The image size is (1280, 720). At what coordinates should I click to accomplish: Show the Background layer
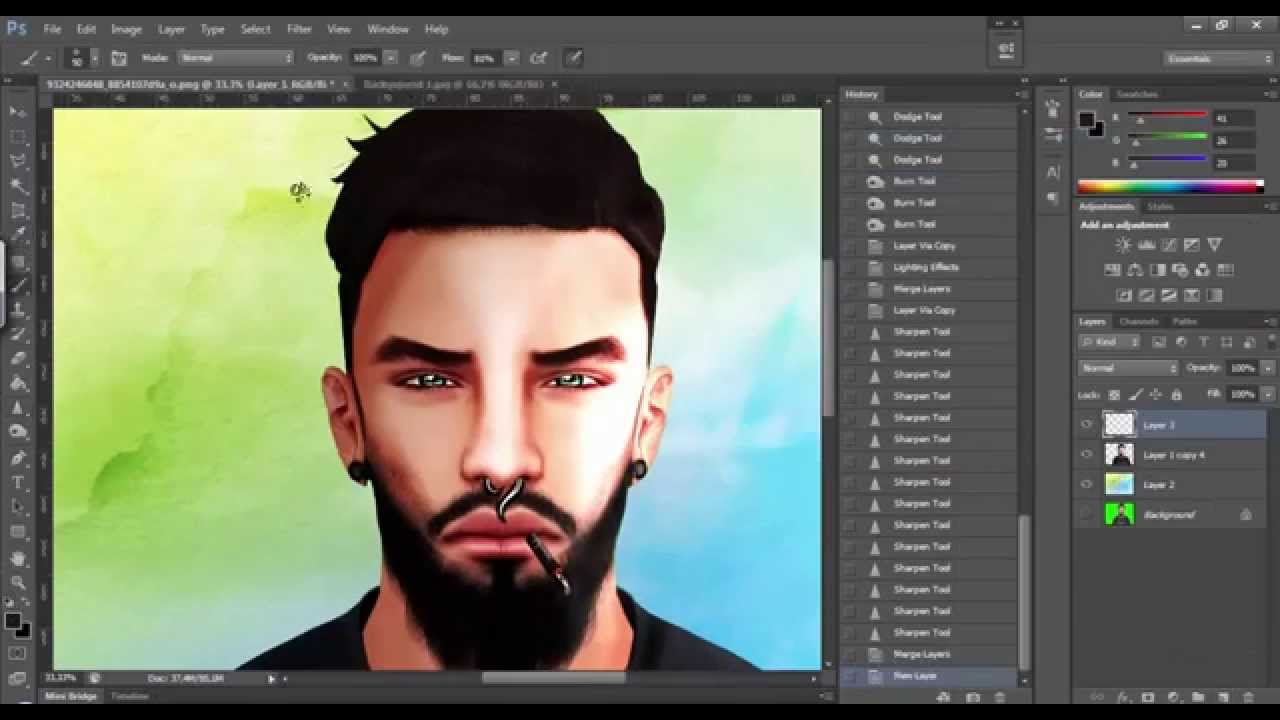[1087, 515]
